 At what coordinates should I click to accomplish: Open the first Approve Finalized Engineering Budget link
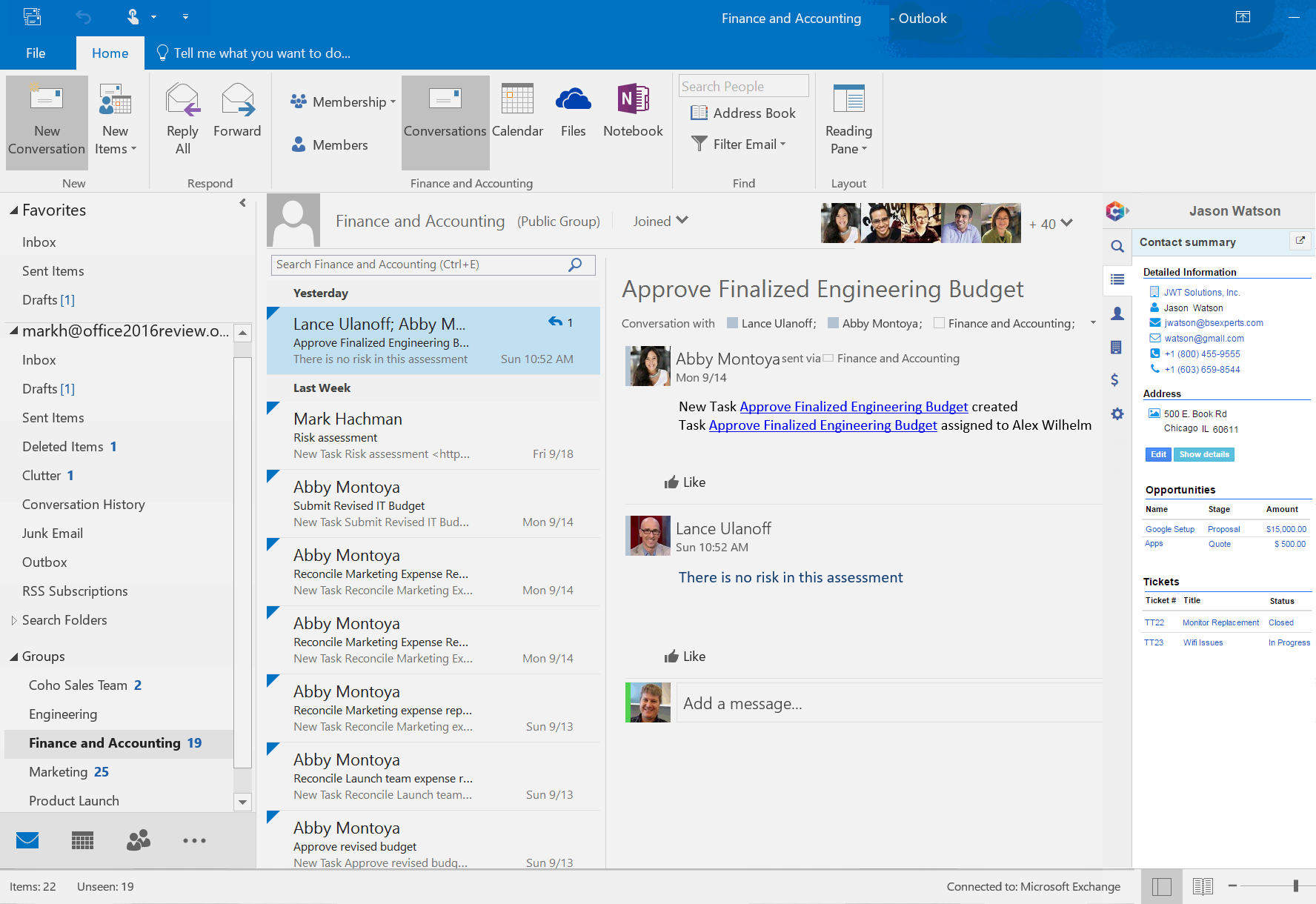pos(854,407)
